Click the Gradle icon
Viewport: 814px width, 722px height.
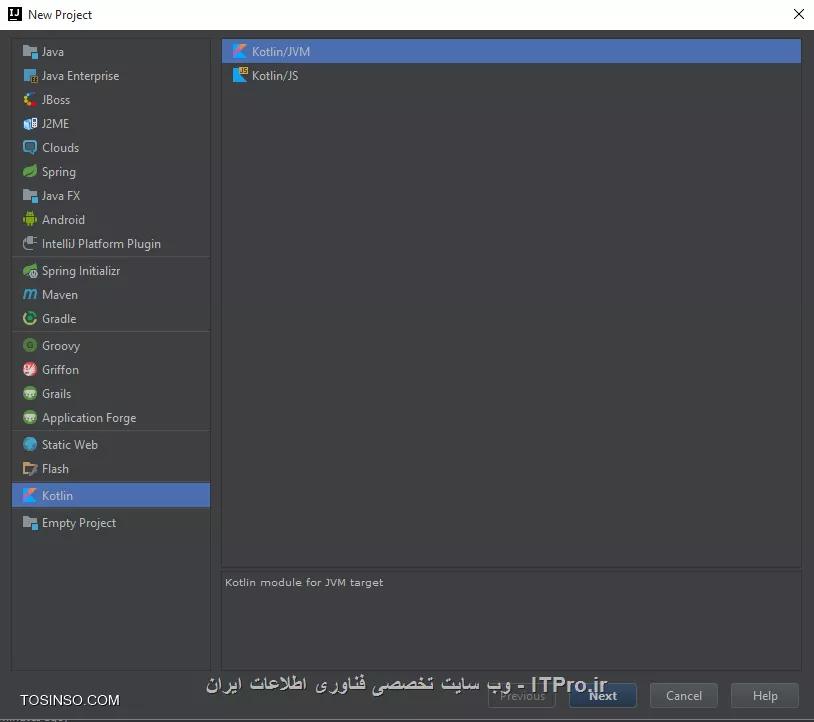click(x=30, y=318)
